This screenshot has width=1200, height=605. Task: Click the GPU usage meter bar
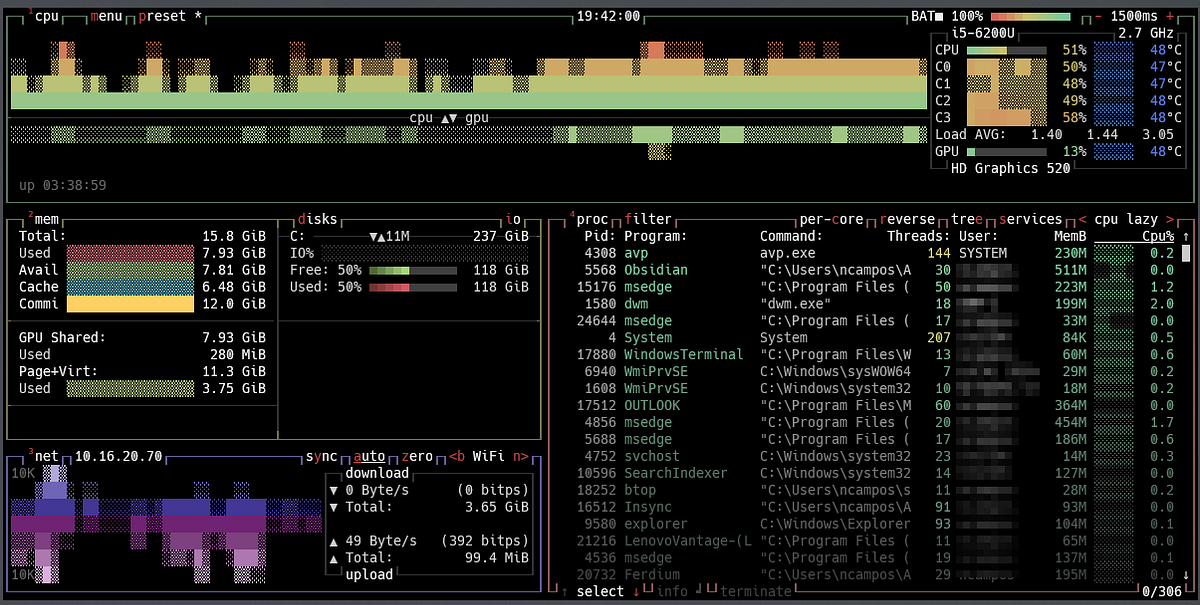(1005, 151)
